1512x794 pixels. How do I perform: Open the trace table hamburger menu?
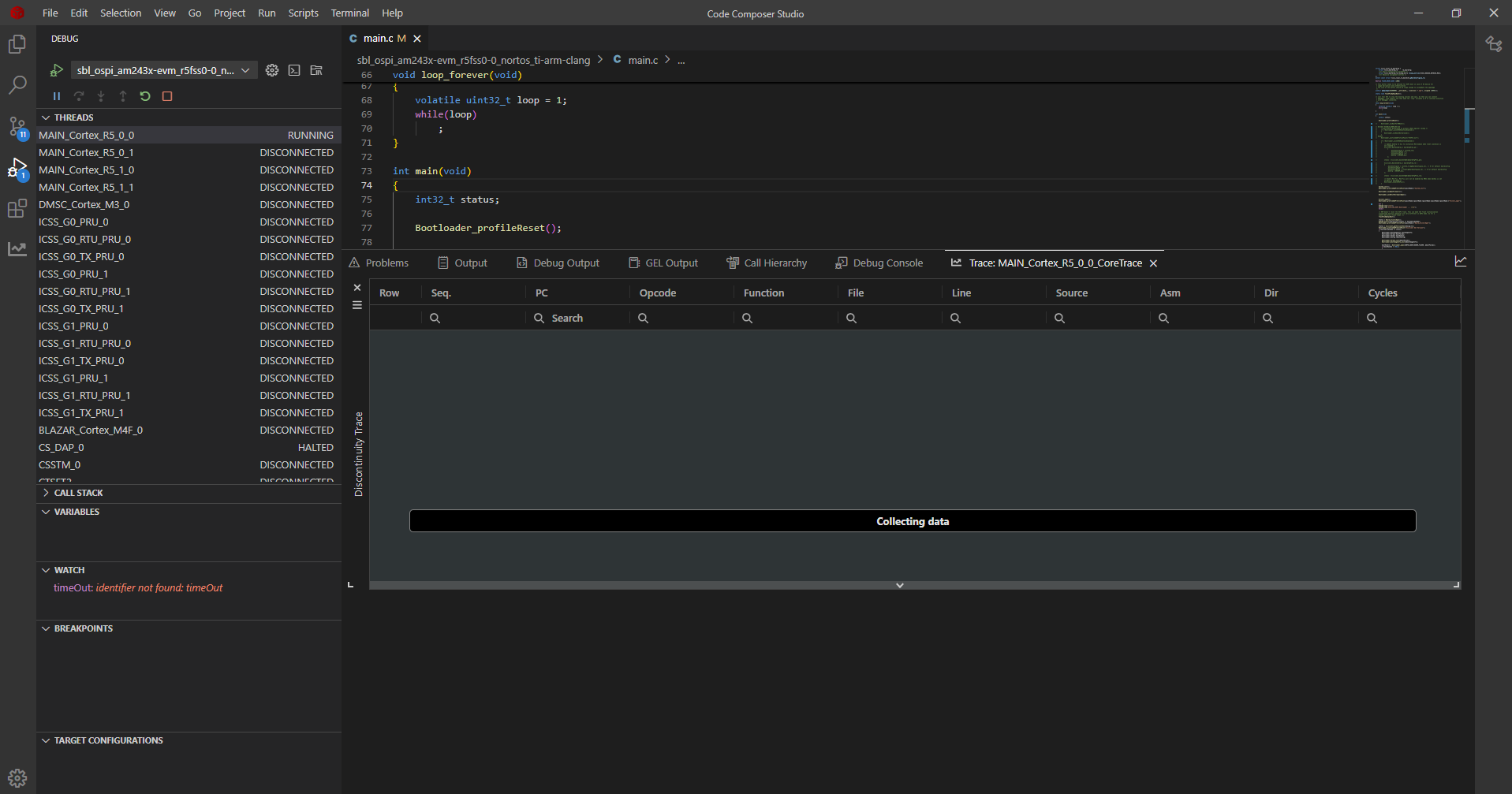357,305
